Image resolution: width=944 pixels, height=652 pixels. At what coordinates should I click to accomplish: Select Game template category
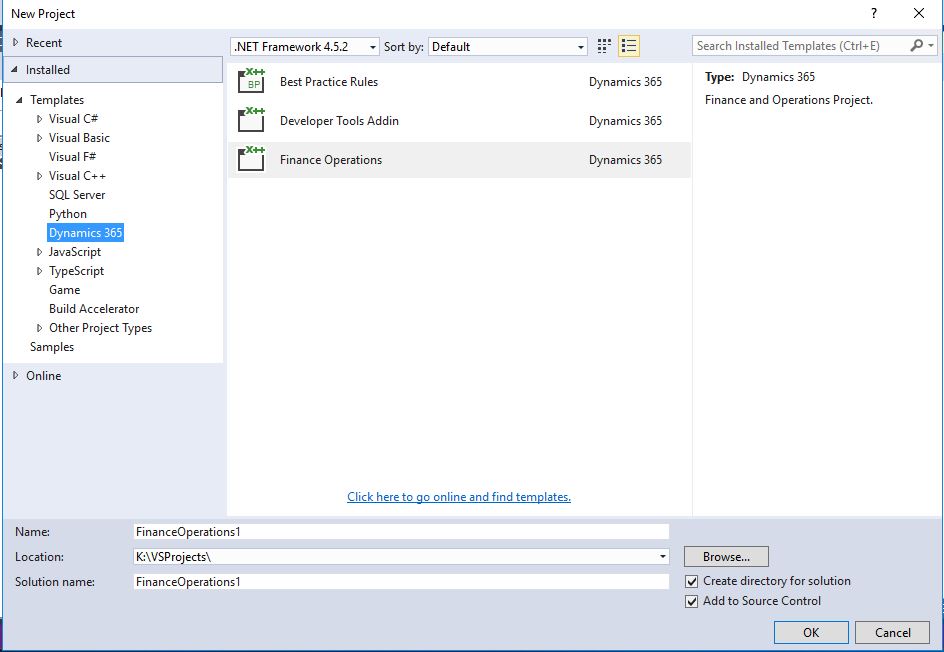(x=64, y=290)
